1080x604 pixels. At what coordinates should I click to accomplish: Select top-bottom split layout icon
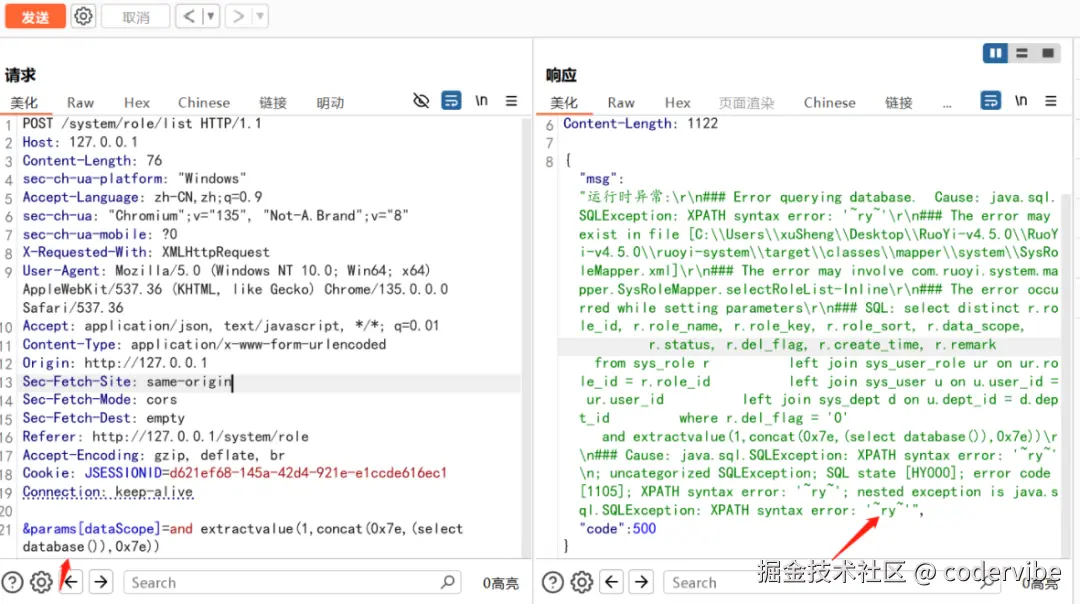pyautogui.click(x=1021, y=53)
